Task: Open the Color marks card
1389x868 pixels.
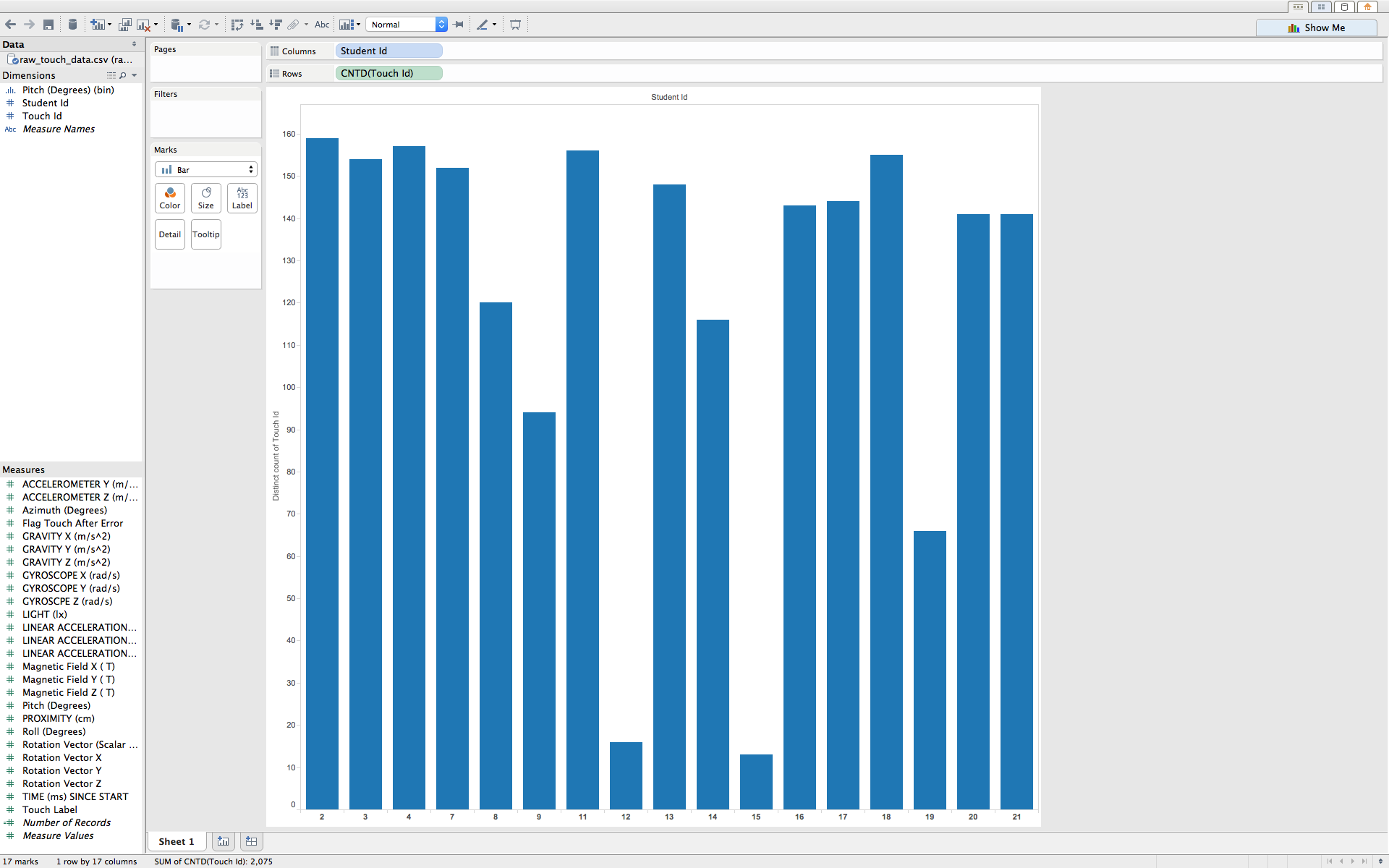Action: click(170, 198)
